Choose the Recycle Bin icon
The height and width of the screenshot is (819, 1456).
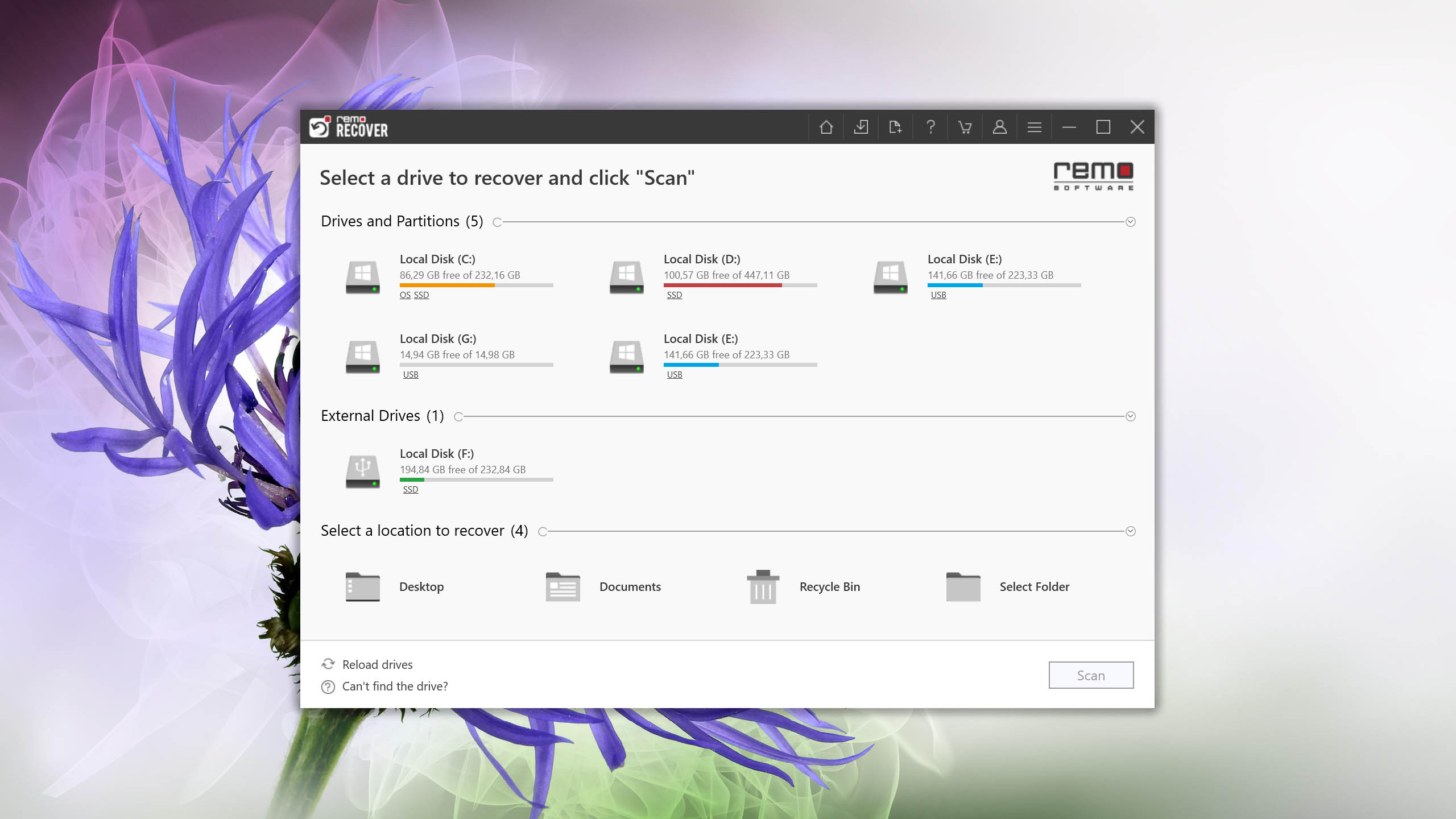[x=763, y=586]
